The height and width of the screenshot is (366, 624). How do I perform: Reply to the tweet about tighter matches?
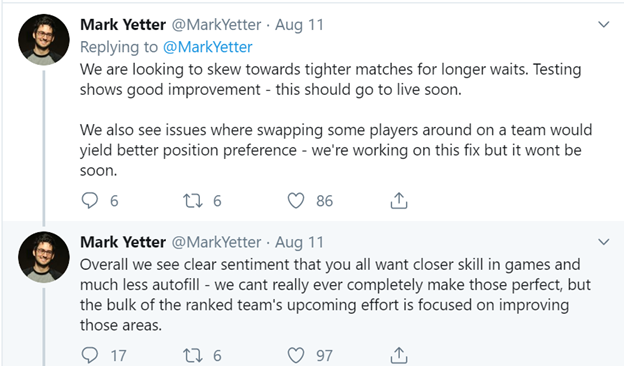(90, 201)
